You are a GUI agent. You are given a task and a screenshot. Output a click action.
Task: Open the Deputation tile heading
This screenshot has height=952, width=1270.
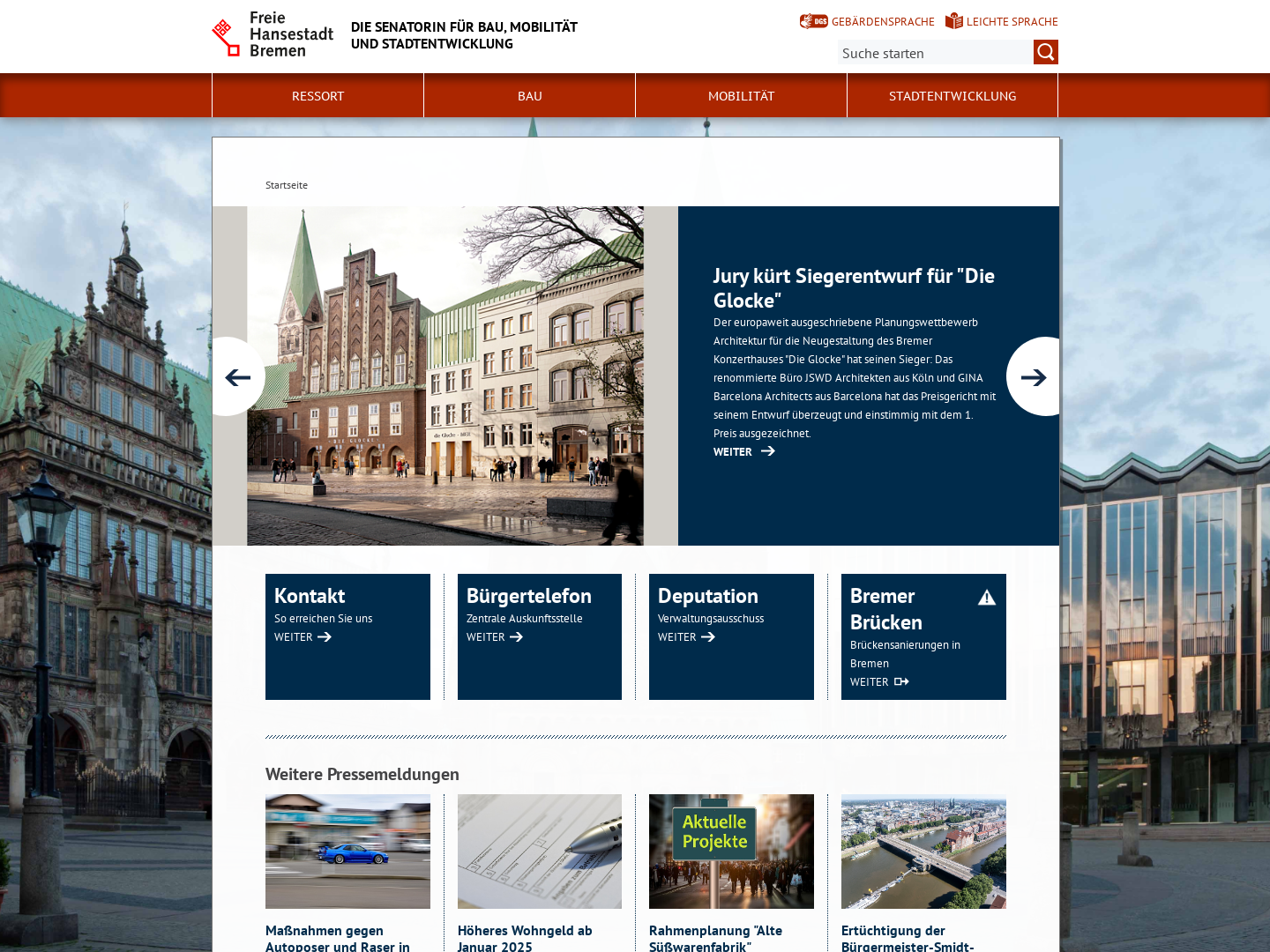(708, 596)
